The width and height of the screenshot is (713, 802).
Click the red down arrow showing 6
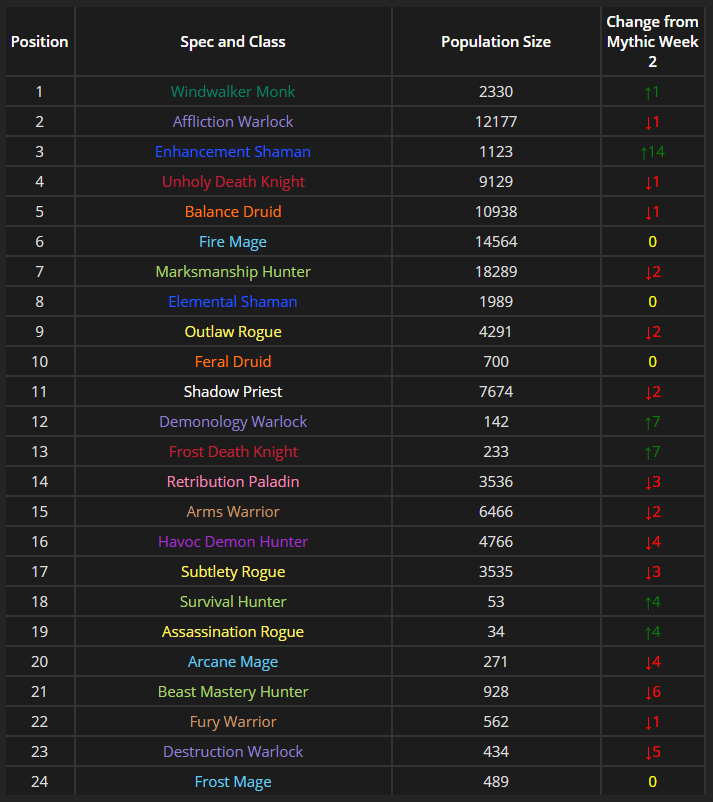(x=652, y=692)
